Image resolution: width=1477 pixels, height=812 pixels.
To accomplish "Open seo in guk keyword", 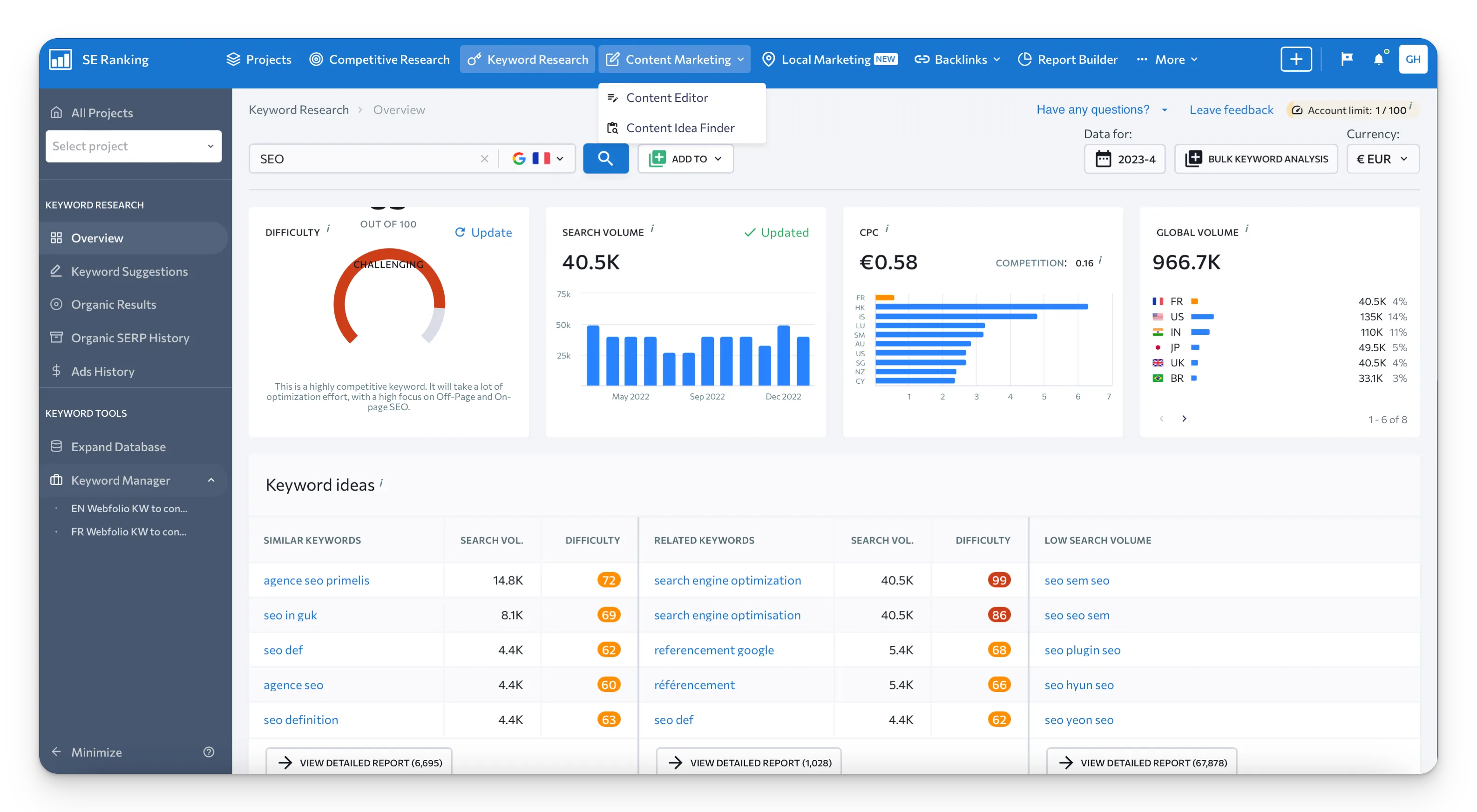I will [290, 615].
